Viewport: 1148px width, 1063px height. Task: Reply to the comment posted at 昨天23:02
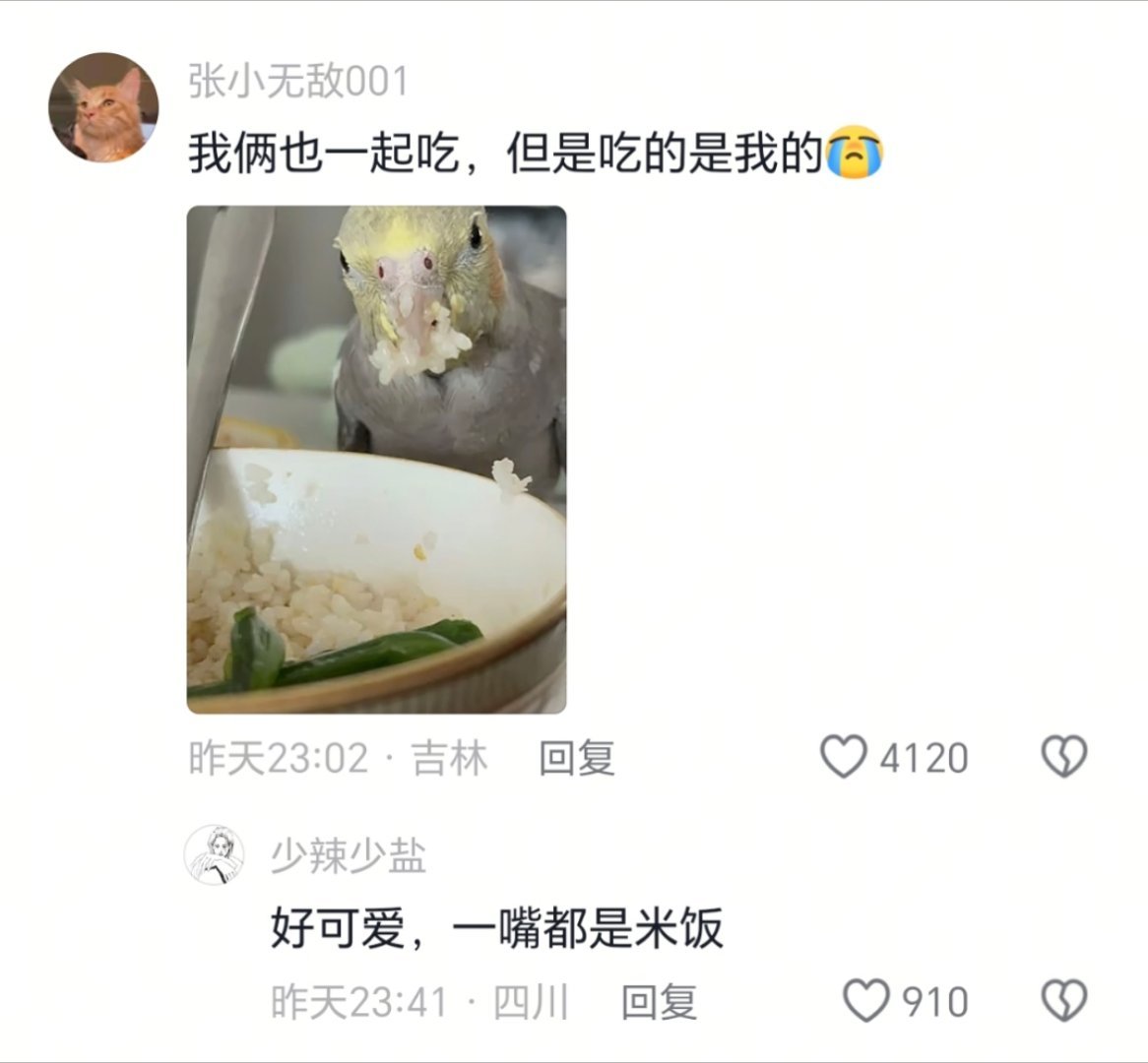577,758
